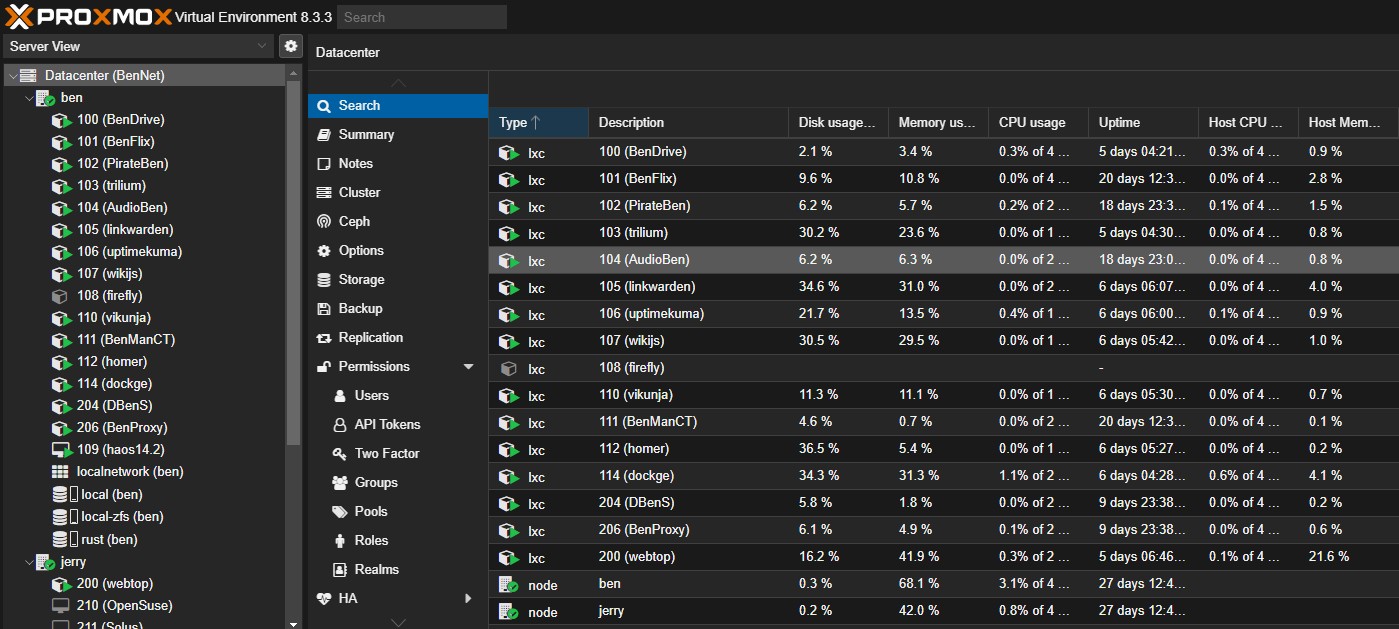Click the Backup floppy disk icon
This screenshot has height=629, width=1399.
click(x=324, y=309)
